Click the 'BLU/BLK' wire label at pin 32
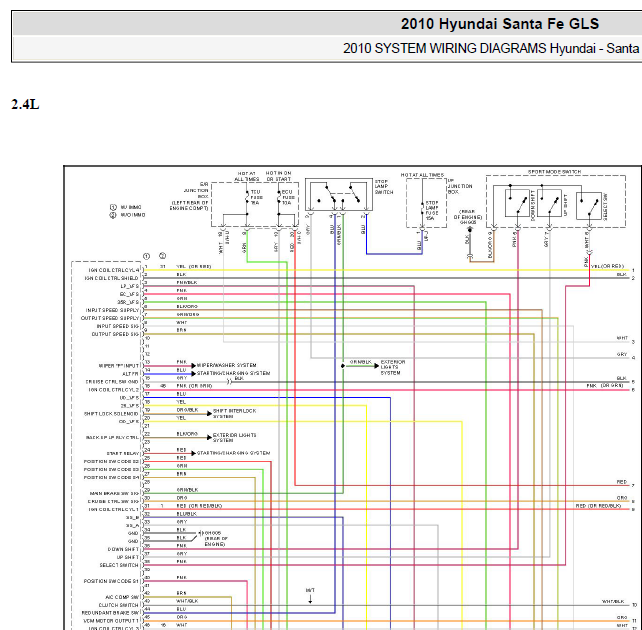 click(x=186, y=514)
